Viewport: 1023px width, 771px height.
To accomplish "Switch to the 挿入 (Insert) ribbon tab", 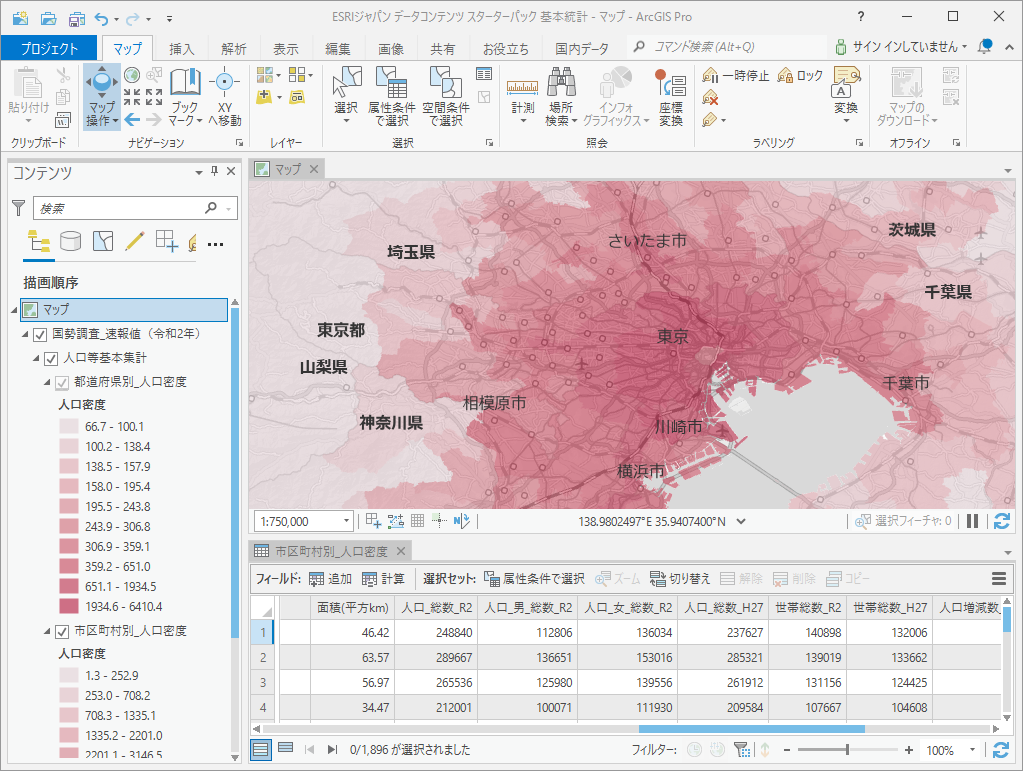I will [x=182, y=48].
